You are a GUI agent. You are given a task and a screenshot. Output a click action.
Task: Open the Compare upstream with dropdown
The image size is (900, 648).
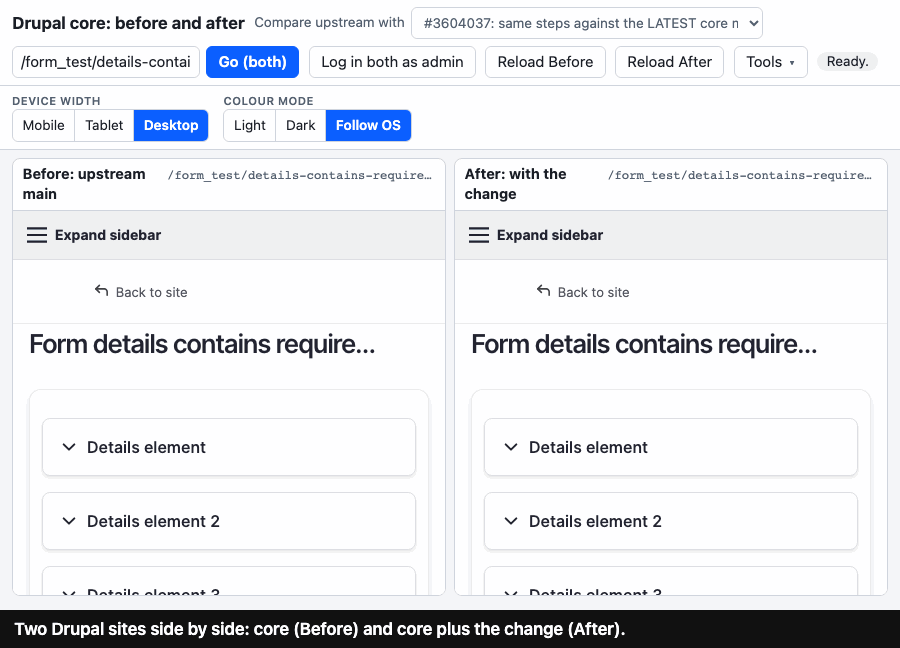pos(587,23)
